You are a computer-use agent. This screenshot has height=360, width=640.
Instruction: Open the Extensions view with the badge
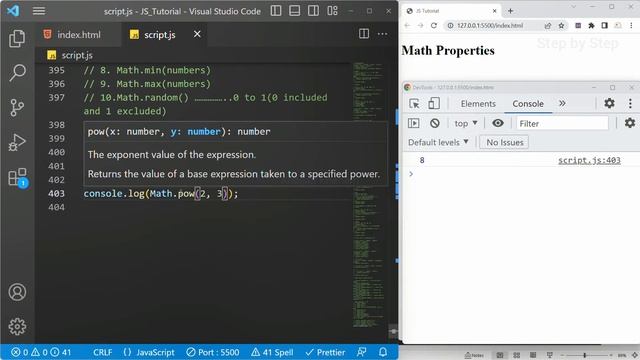17,178
